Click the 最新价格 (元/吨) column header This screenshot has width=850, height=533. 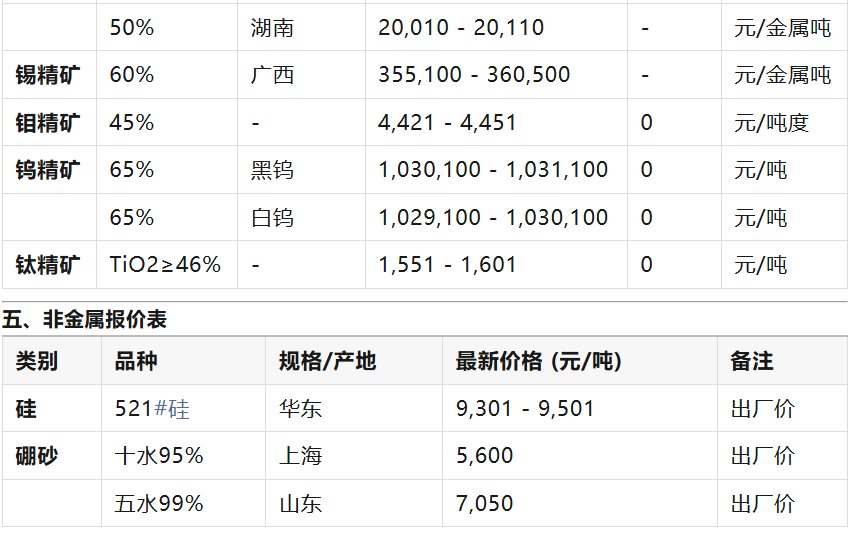538,361
